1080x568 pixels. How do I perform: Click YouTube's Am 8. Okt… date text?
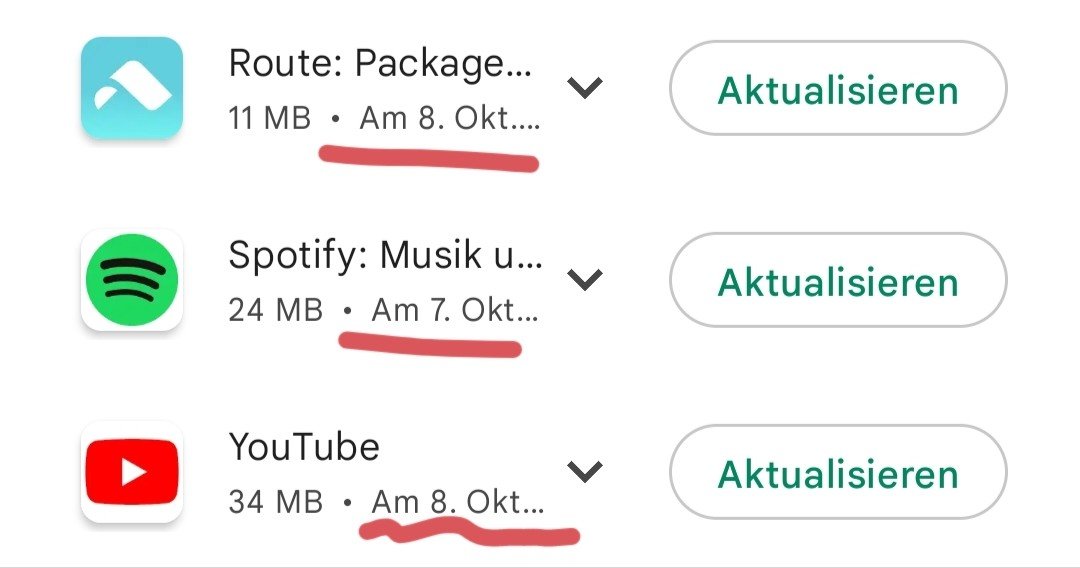458,502
